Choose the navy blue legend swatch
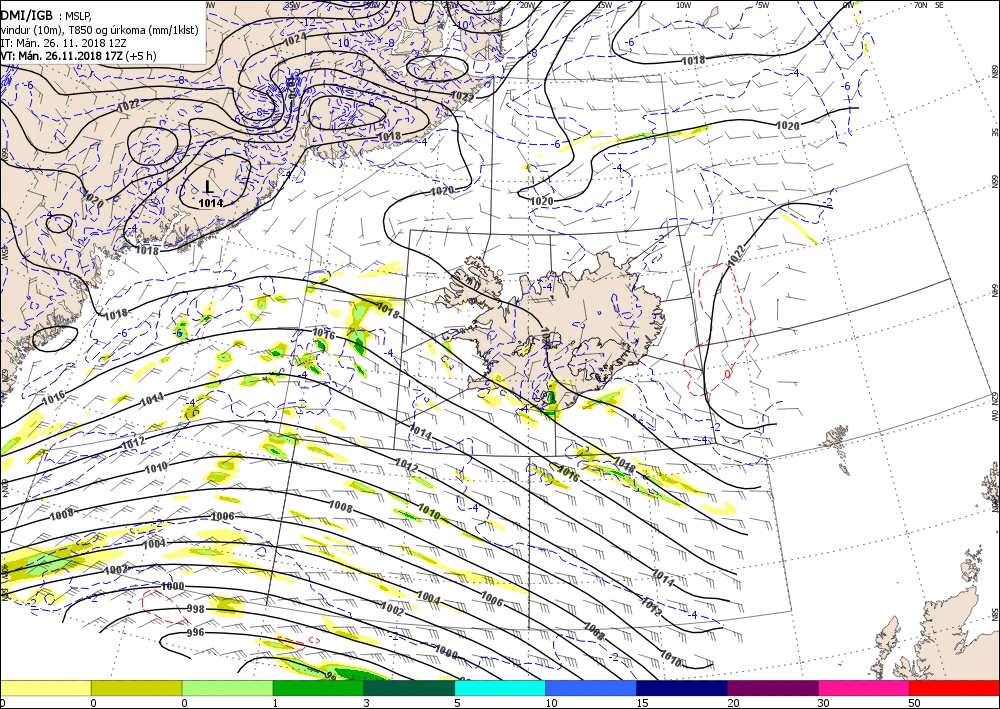This screenshot has height=709, width=1000. (682, 688)
